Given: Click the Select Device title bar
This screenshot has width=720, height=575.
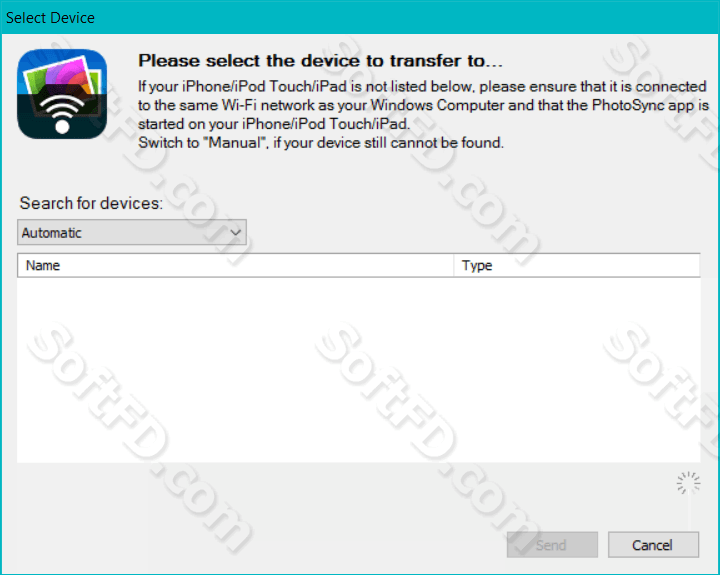Looking at the screenshot, I should coord(360,17).
